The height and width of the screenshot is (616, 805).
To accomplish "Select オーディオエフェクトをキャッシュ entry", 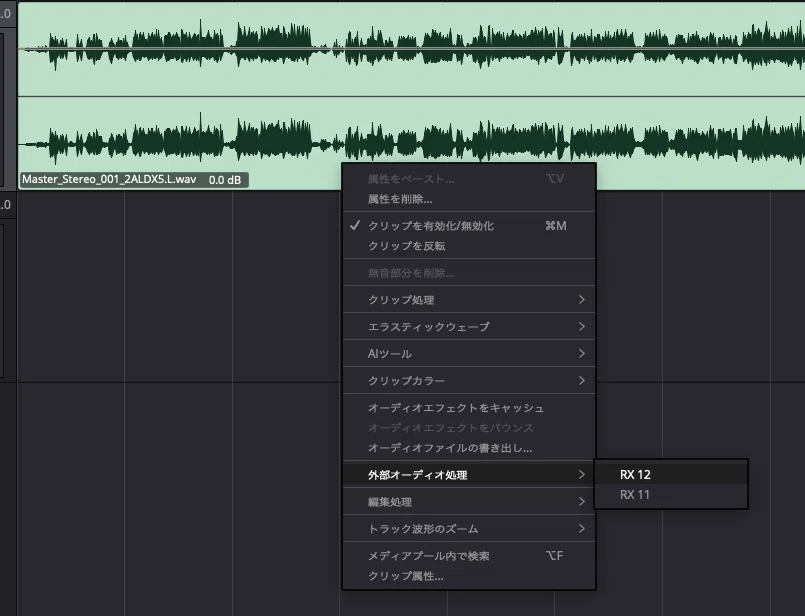I will pyautogui.click(x=469, y=408).
